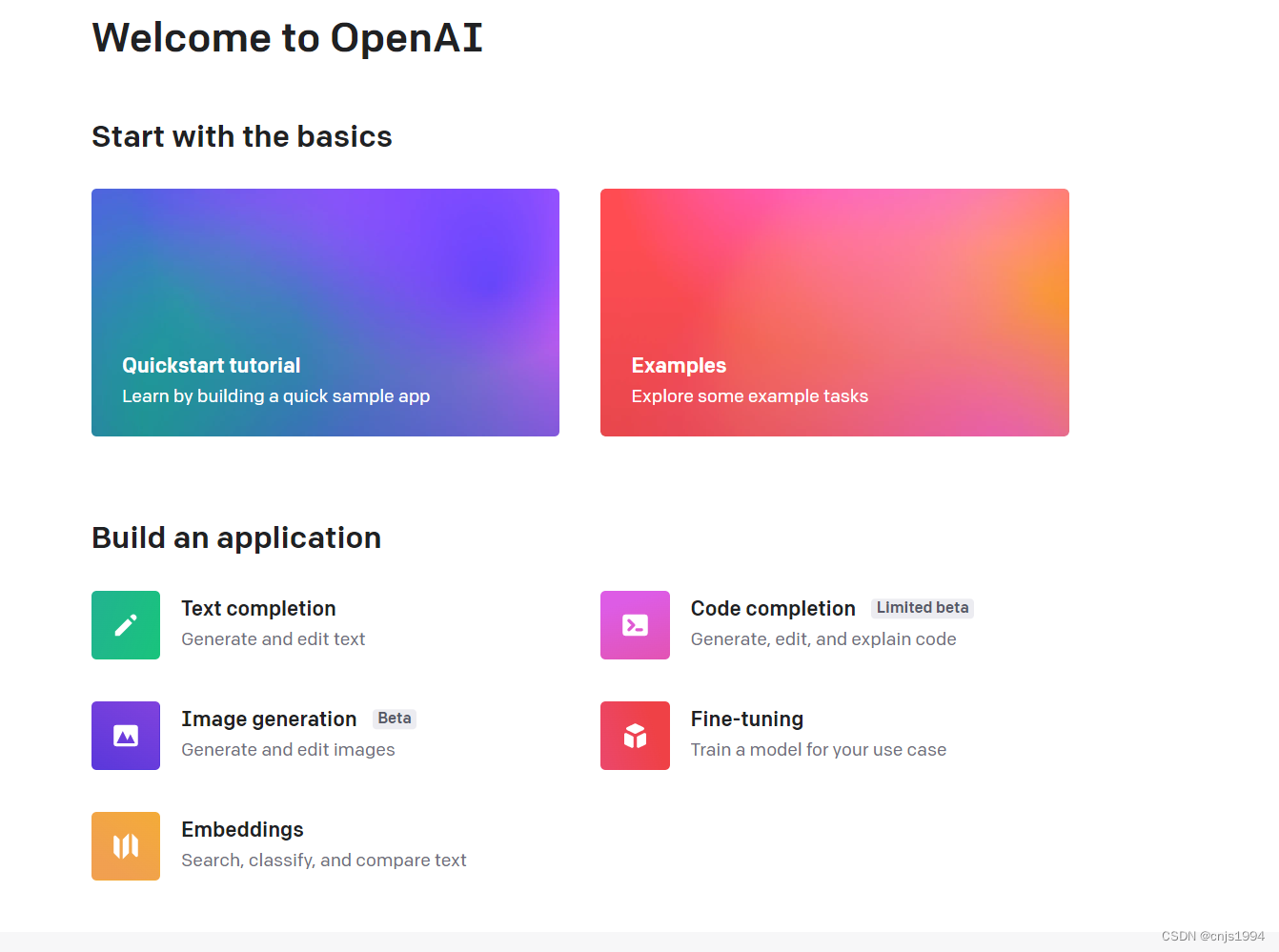Click 'Learn by building a quick sample app'
This screenshot has height=952, width=1279.
275,395
